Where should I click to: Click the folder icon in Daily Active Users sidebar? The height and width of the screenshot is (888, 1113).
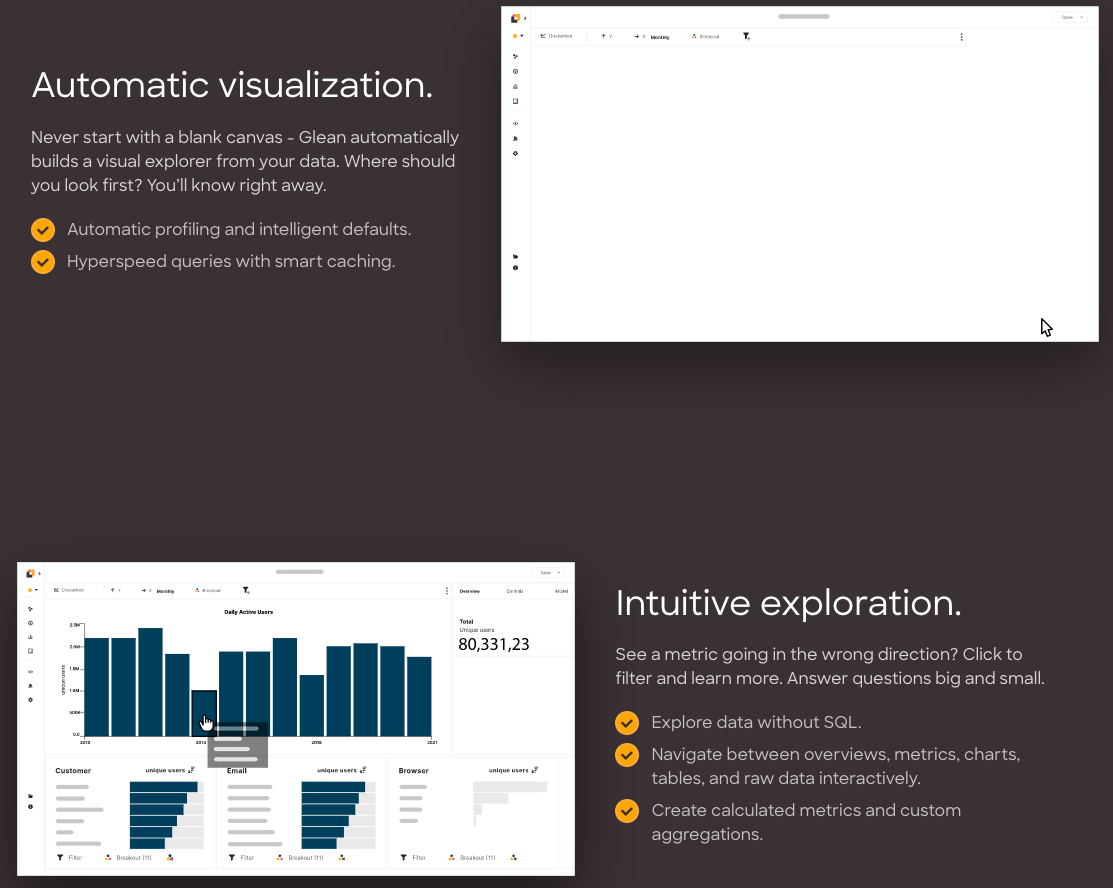[30, 796]
